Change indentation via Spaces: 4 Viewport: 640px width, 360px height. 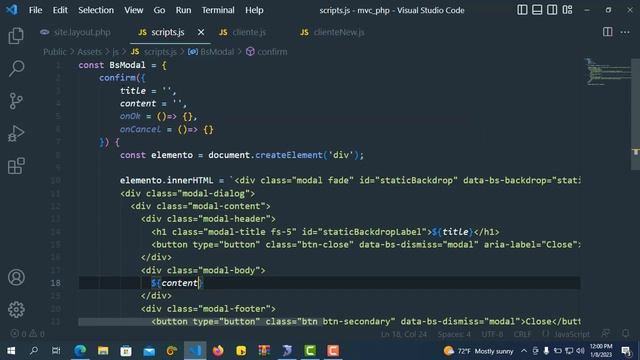[454, 334]
